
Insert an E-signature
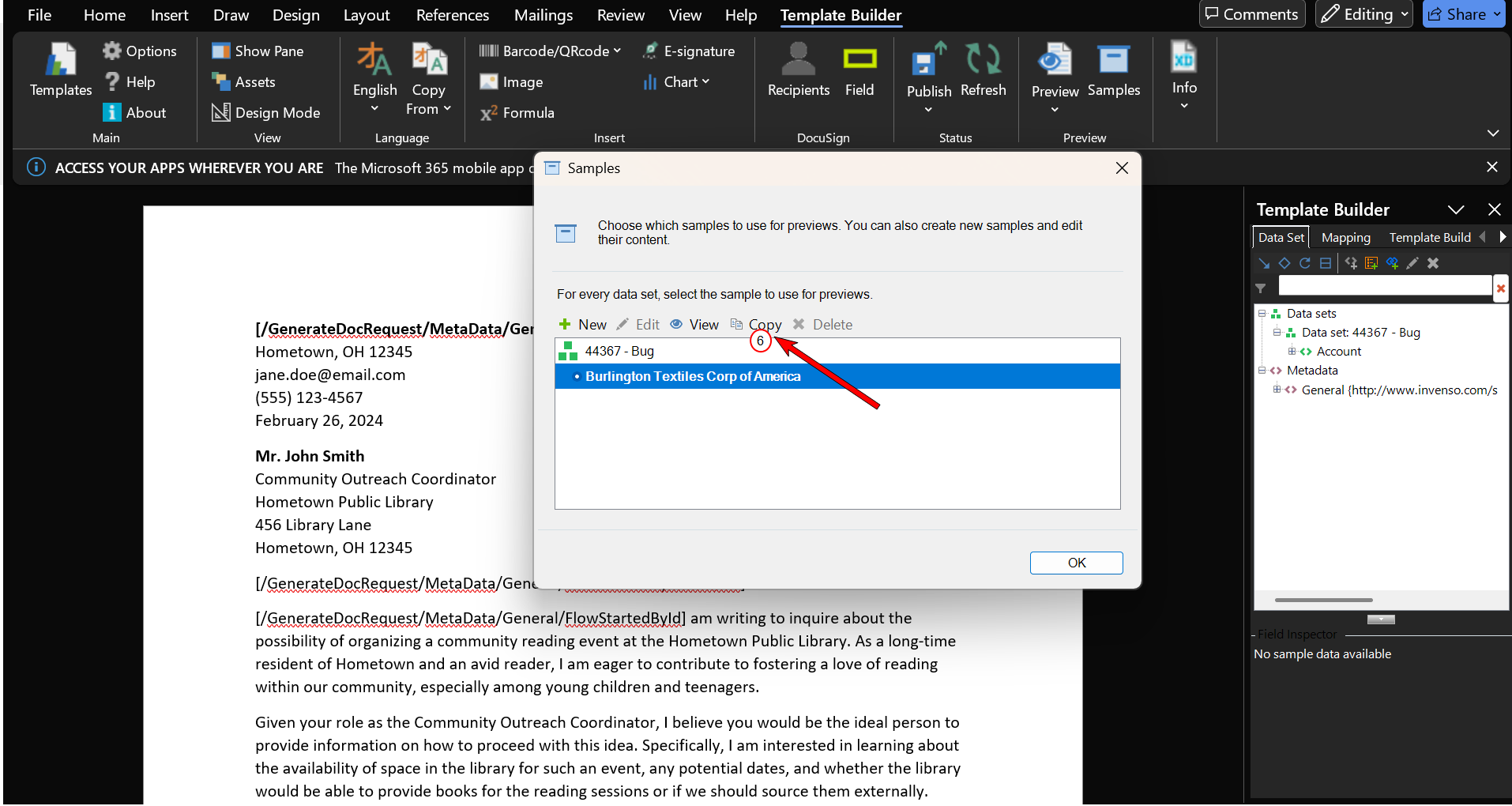point(688,51)
